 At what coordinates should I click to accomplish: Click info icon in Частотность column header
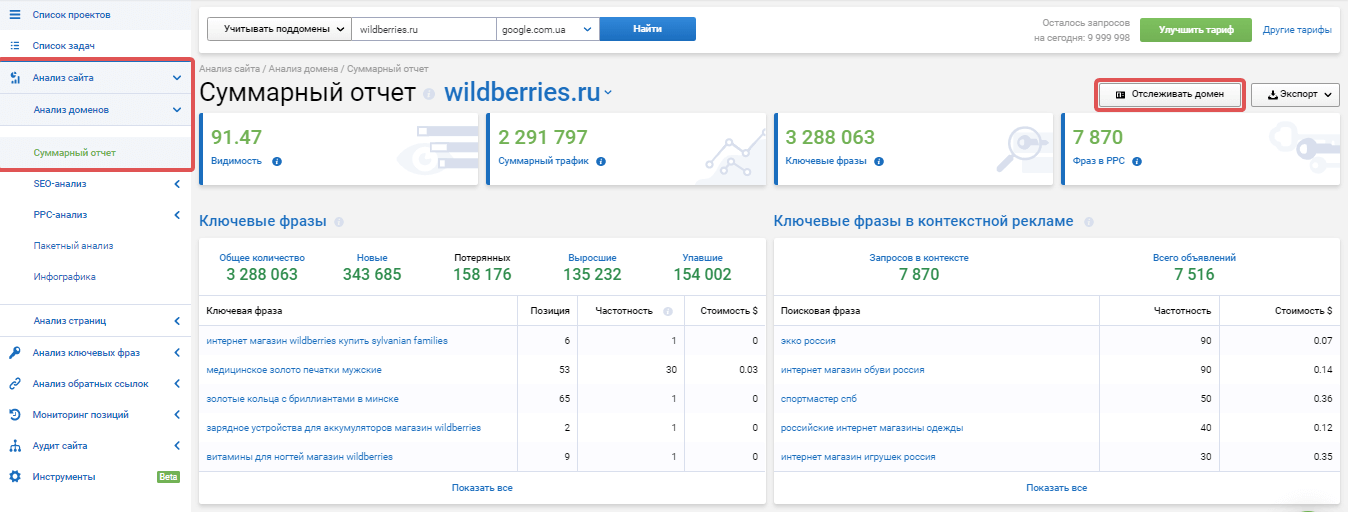(667, 311)
